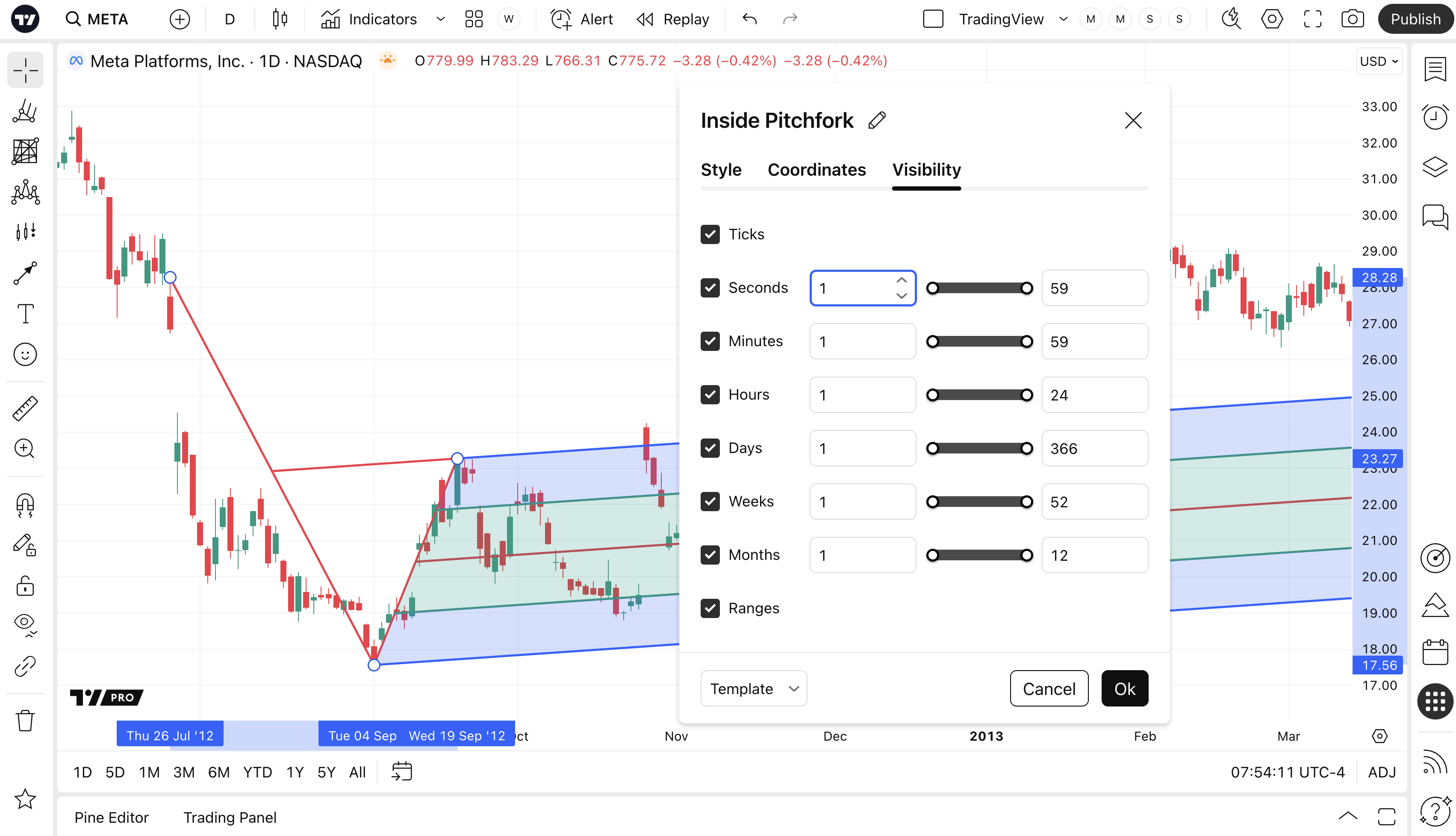Click the pencil rename icon beside title

point(877,121)
